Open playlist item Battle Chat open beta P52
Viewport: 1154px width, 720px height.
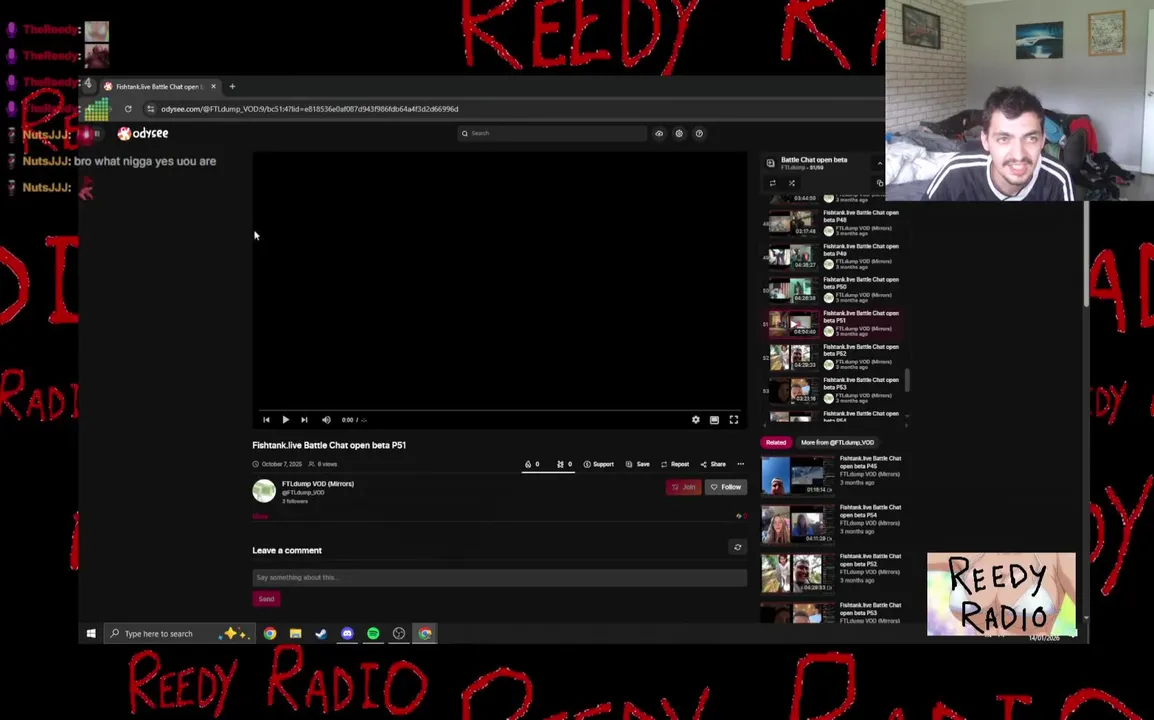(x=833, y=357)
